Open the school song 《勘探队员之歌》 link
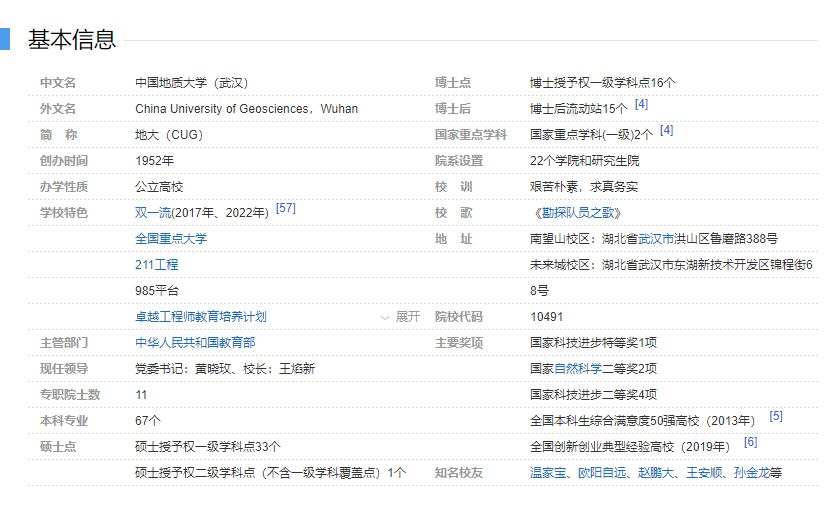Screen dimensions: 830x512 (576, 213)
